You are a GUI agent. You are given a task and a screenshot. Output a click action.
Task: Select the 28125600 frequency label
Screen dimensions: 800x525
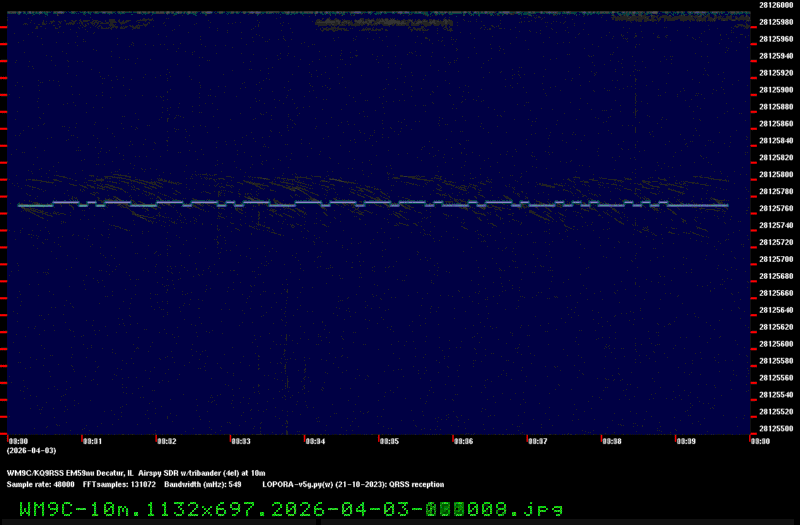[x=776, y=344]
